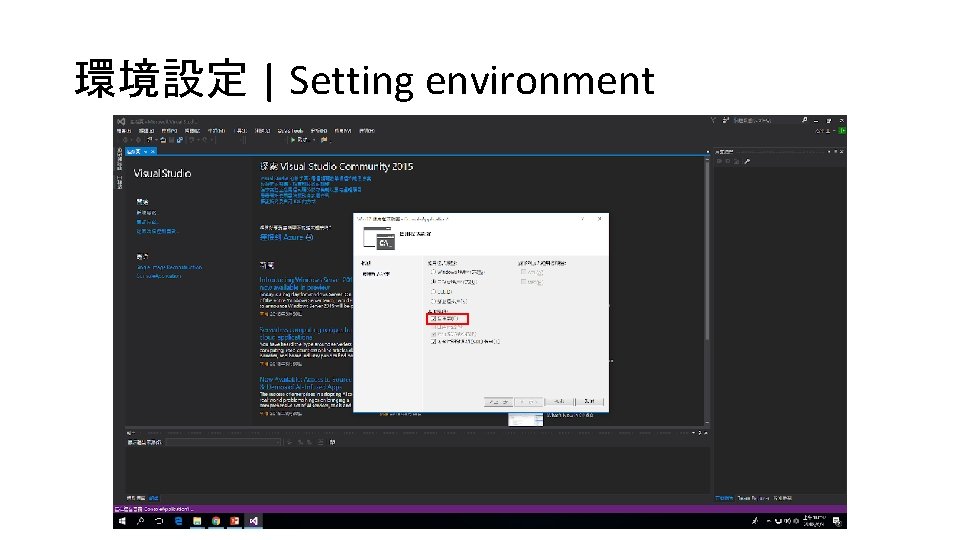Click the MFC common header checkbox

coord(523,282)
